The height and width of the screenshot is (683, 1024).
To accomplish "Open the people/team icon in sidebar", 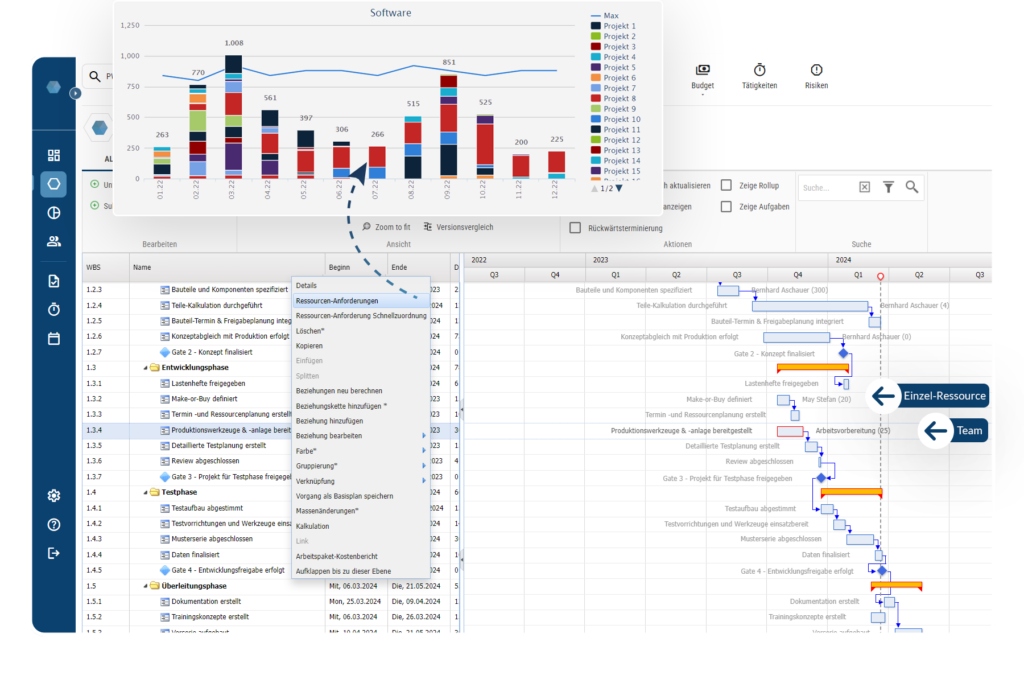I will click(54, 241).
